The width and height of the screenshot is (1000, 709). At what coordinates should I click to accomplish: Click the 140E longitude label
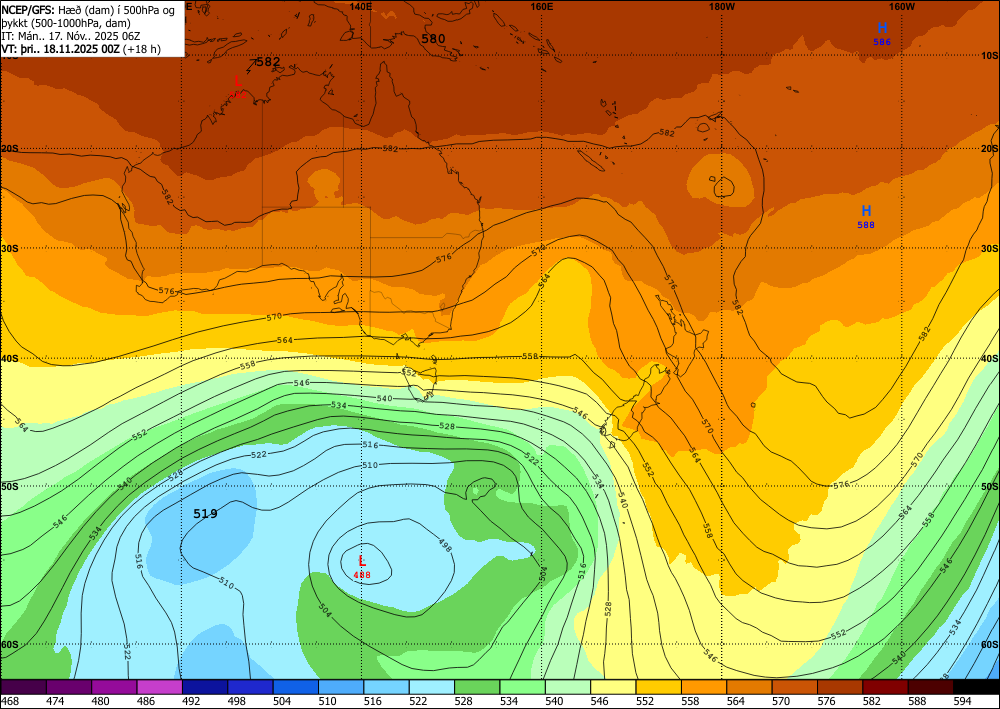361,6
